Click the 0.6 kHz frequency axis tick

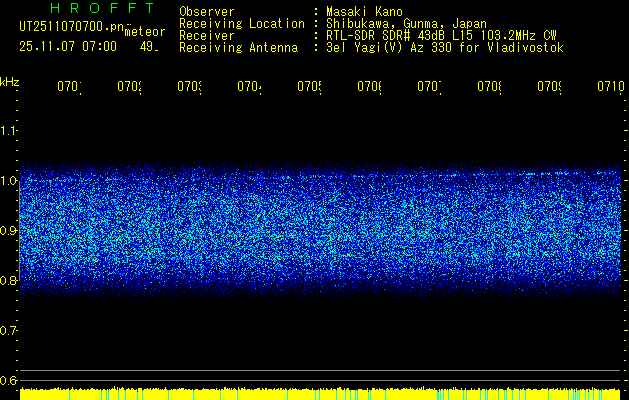(9, 380)
